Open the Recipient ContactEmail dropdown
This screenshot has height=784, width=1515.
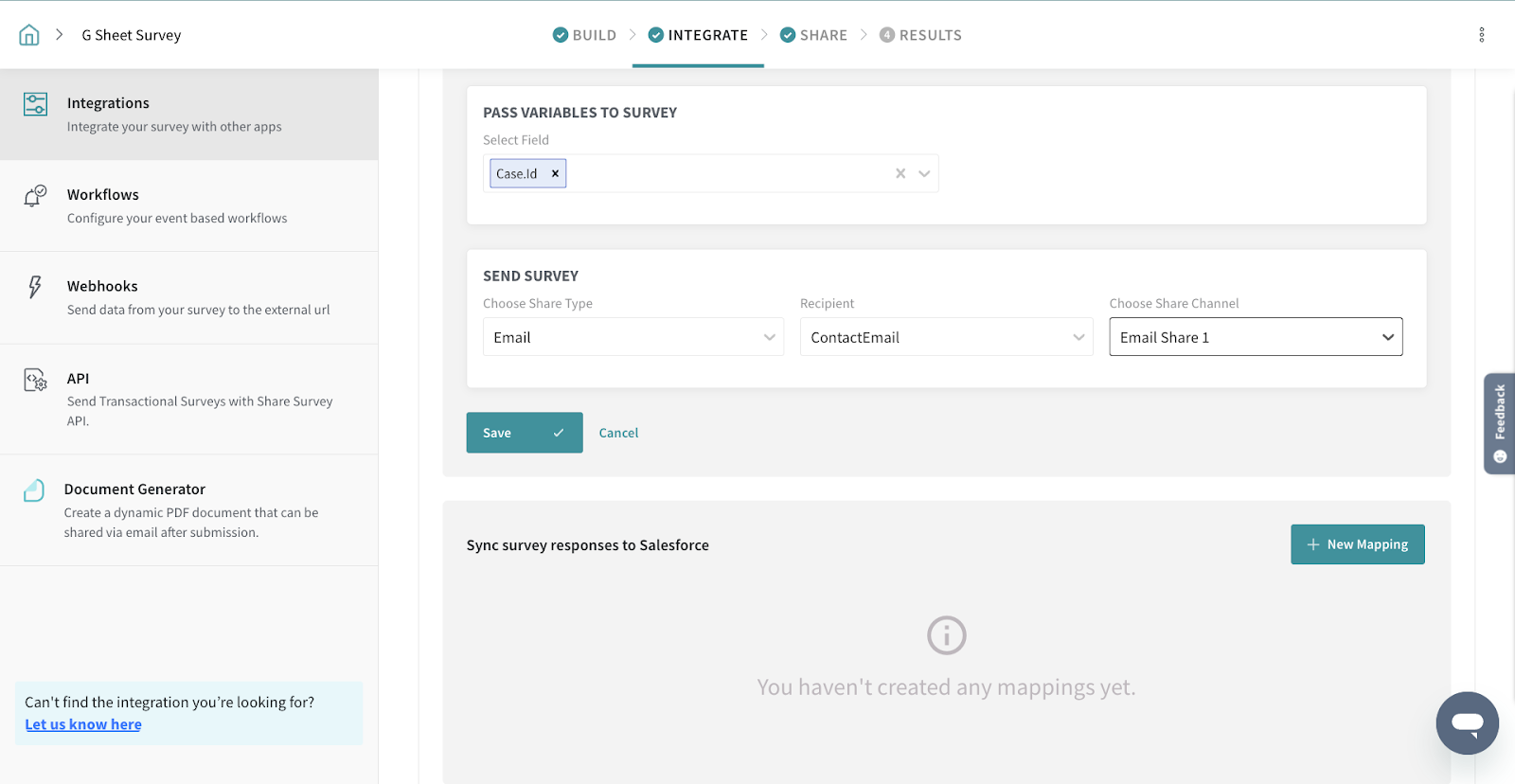pos(946,337)
